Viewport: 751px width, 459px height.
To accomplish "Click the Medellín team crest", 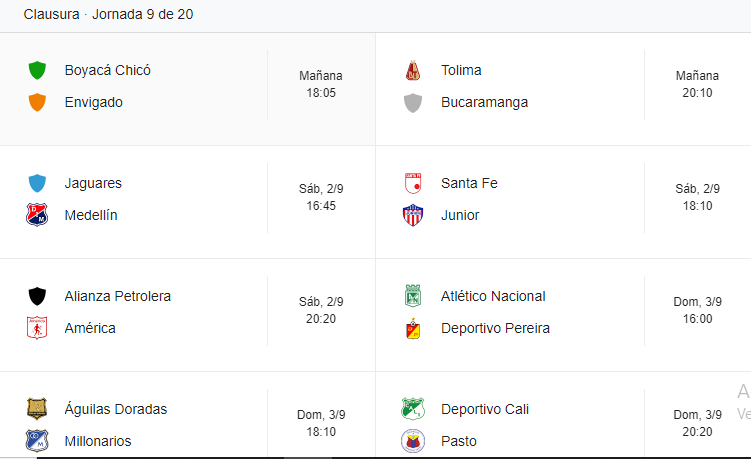I will point(37,215).
